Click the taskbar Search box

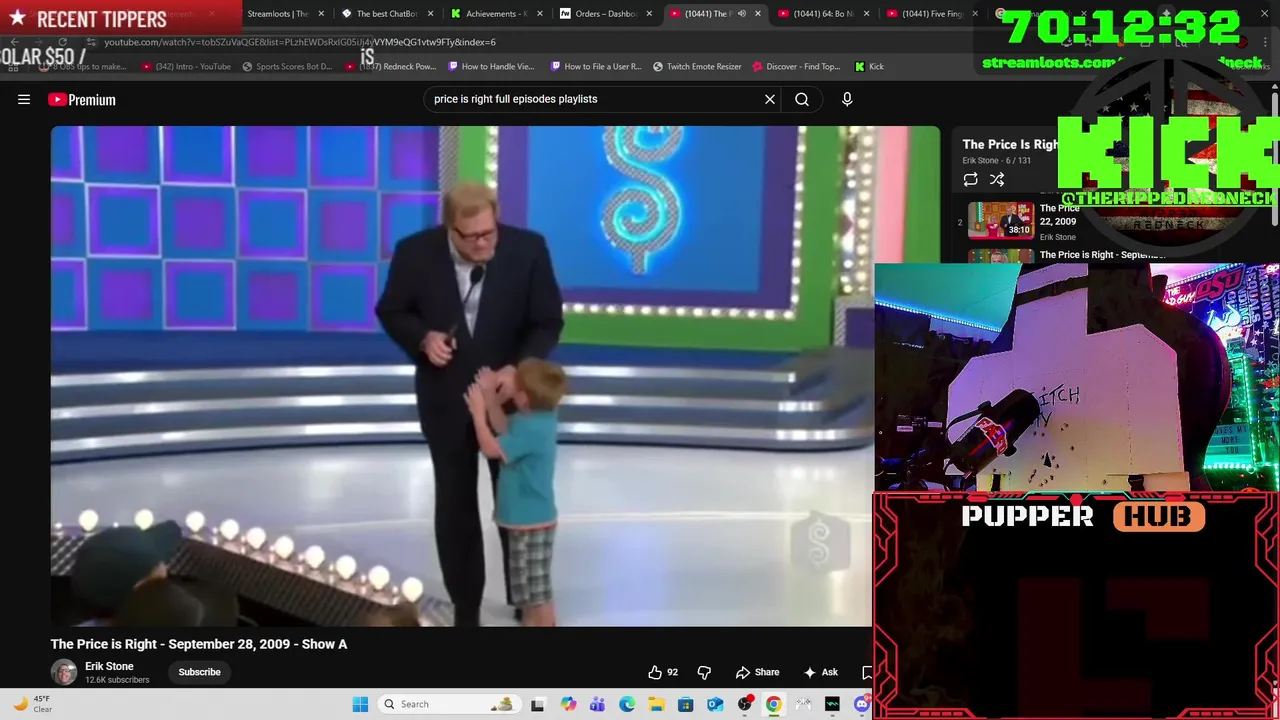click(x=451, y=704)
